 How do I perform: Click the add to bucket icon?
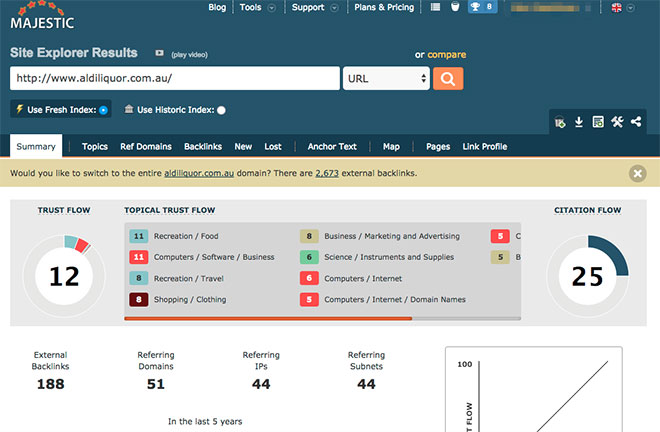559,123
